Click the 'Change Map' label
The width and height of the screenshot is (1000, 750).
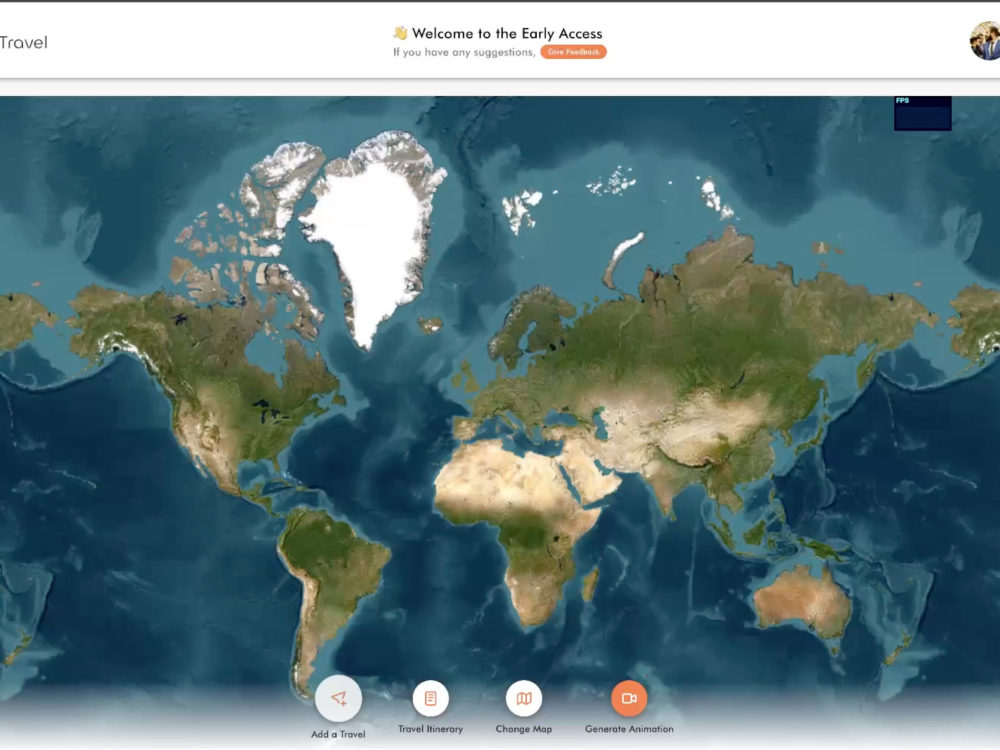coord(524,729)
